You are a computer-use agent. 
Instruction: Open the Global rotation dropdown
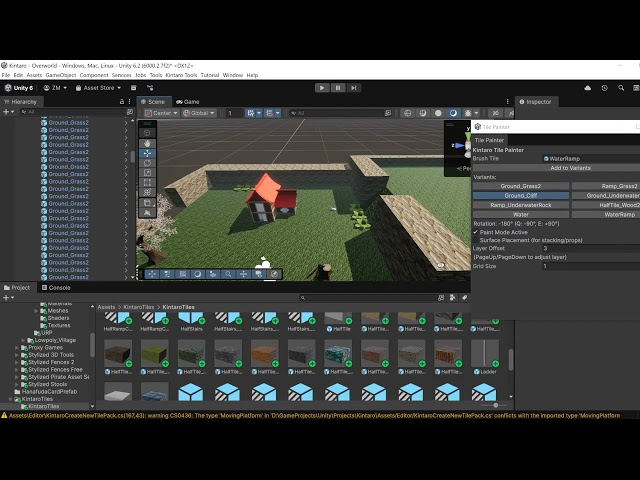tap(199, 113)
